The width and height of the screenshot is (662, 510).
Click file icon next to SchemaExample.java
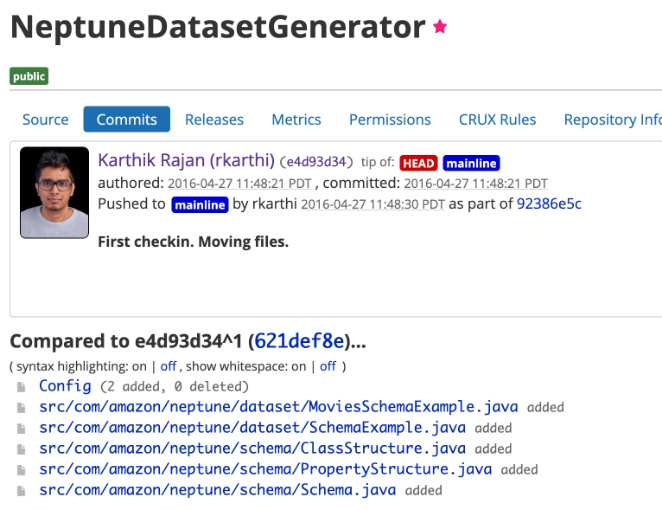[x=21, y=429]
